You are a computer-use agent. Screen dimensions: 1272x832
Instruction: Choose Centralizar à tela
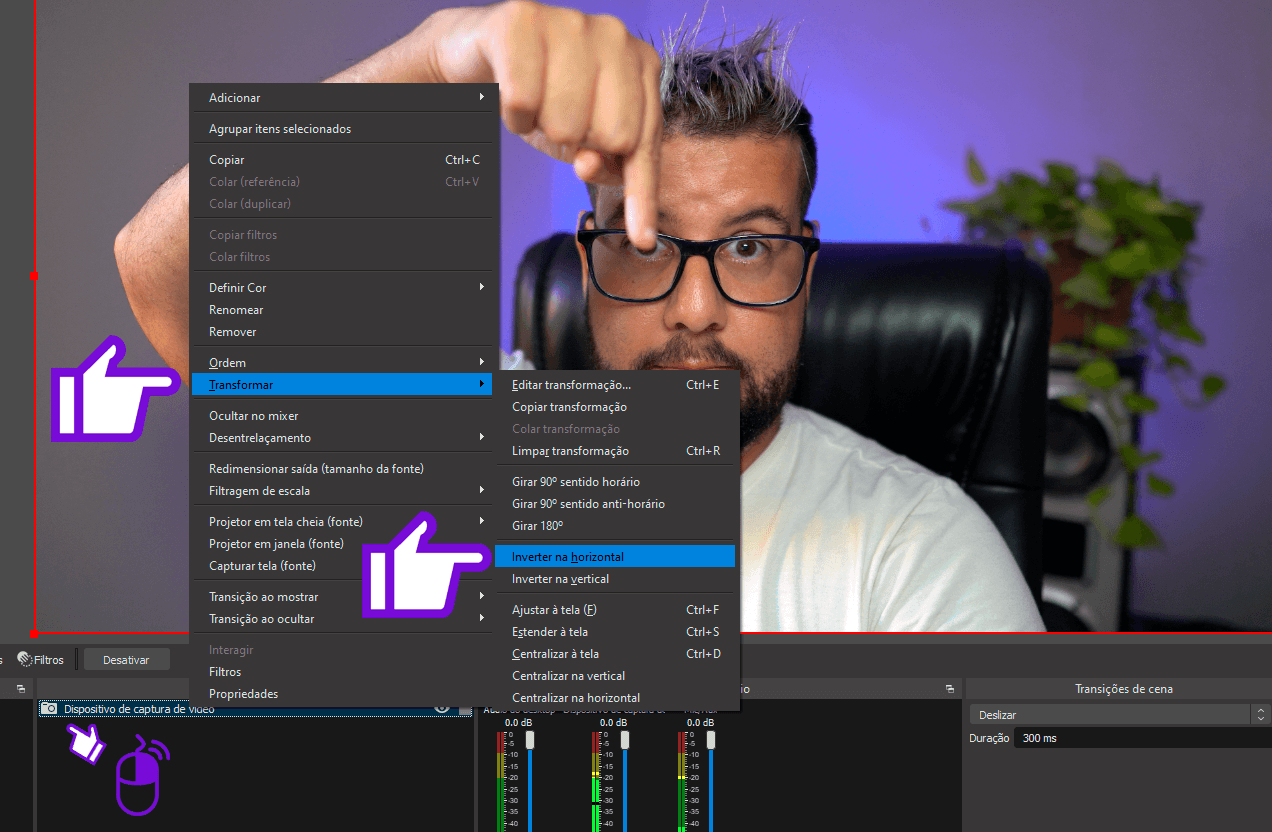(x=616, y=654)
